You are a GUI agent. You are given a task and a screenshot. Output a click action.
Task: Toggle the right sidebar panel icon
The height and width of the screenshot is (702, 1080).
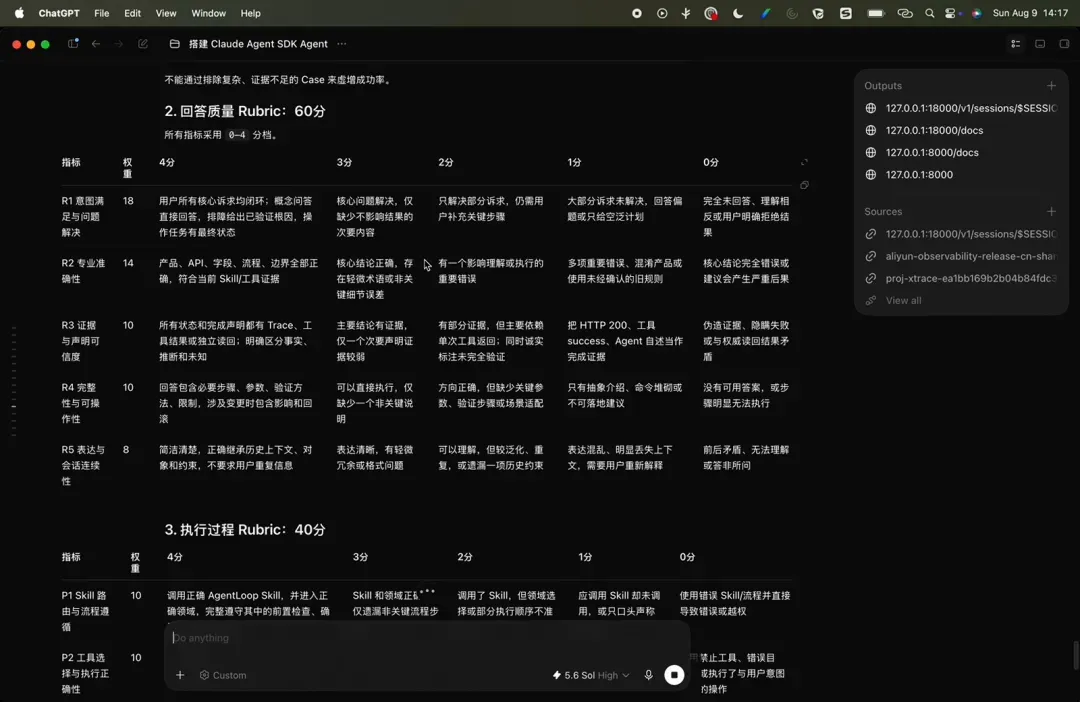pos(1064,43)
